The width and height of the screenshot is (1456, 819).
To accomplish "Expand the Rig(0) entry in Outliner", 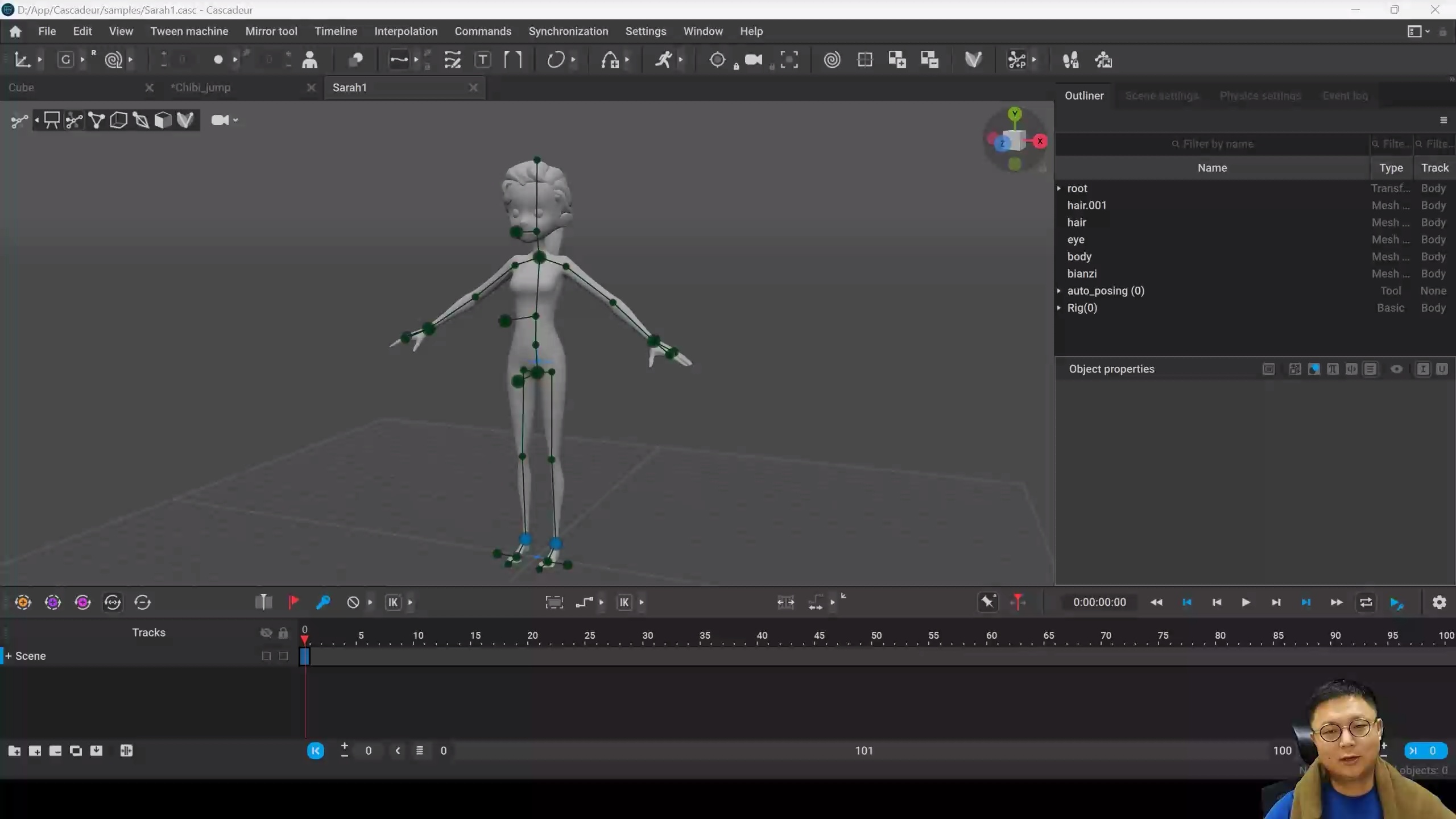I will point(1059,308).
